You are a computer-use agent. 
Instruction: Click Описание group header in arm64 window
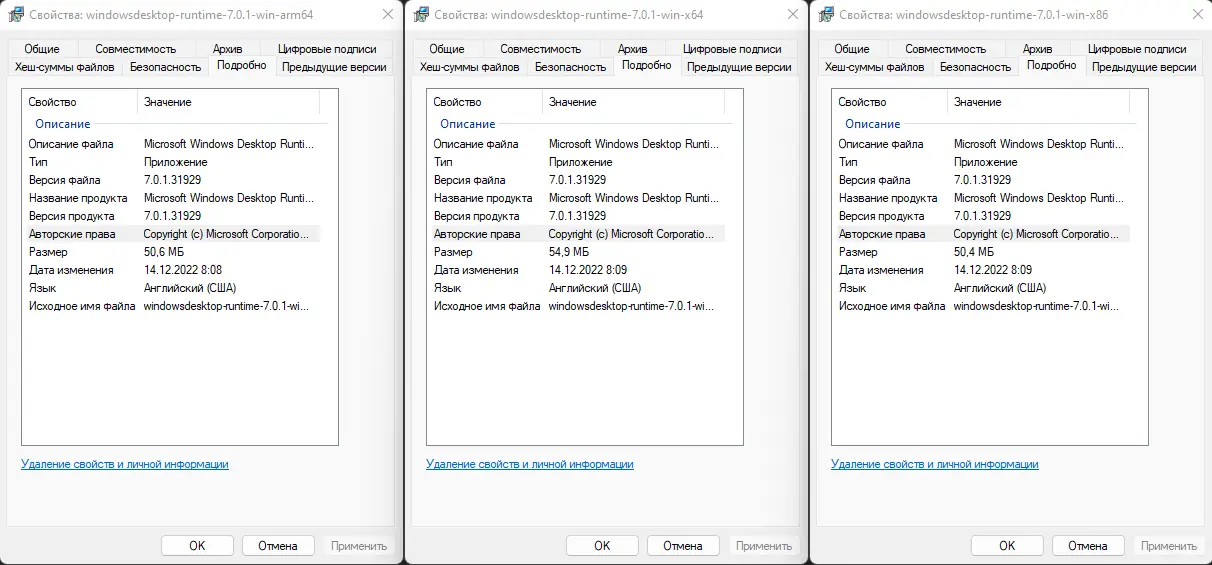click(63, 124)
